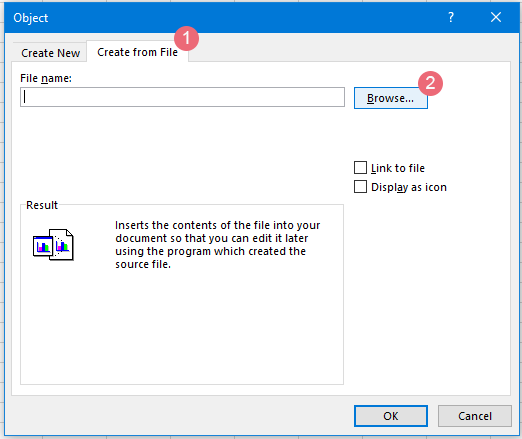Enable the Link to file checkbox
Viewport: 522px width, 439px height.
click(360, 168)
